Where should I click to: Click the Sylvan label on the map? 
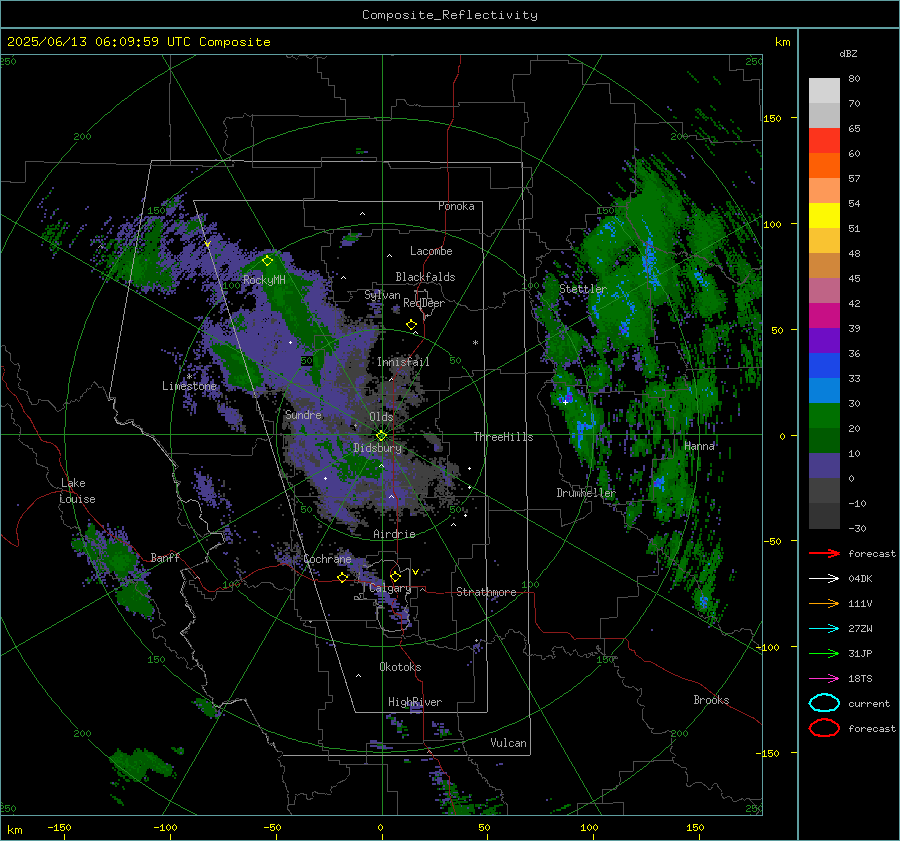[x=382, y=295]
